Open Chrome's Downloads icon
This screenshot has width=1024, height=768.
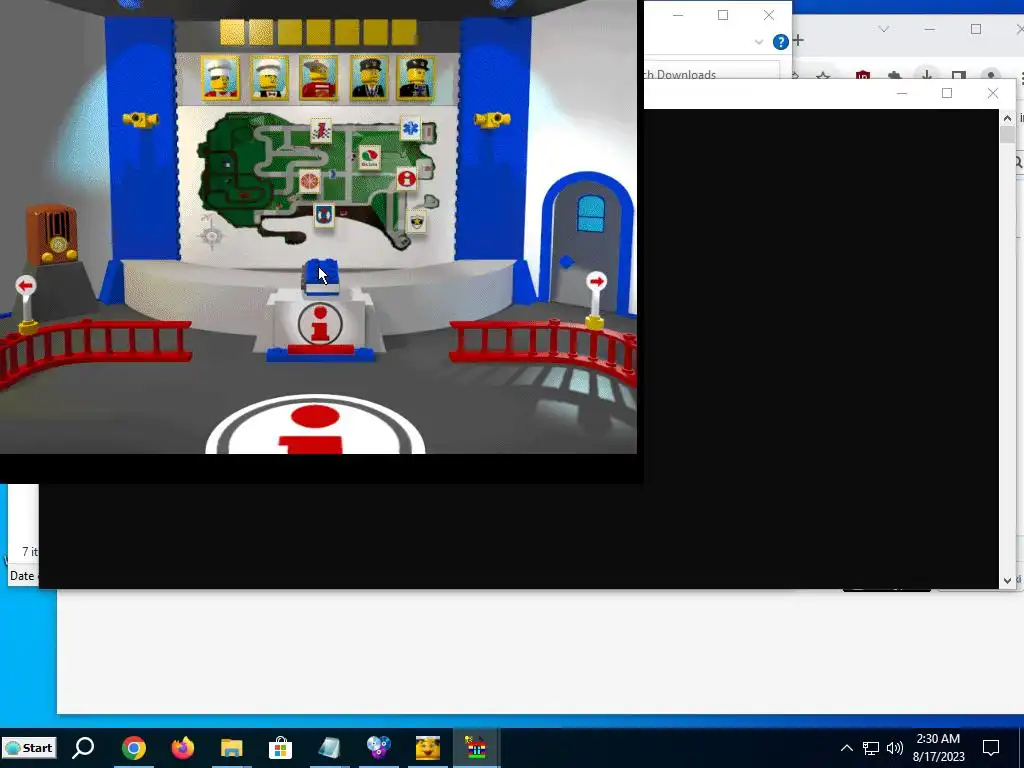click(x=926, y=76)
